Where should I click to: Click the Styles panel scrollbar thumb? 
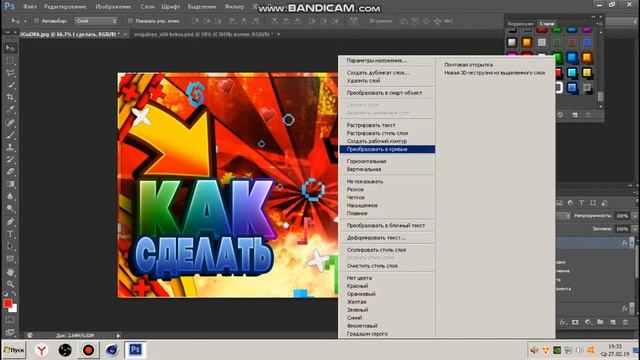click(600, 96)
